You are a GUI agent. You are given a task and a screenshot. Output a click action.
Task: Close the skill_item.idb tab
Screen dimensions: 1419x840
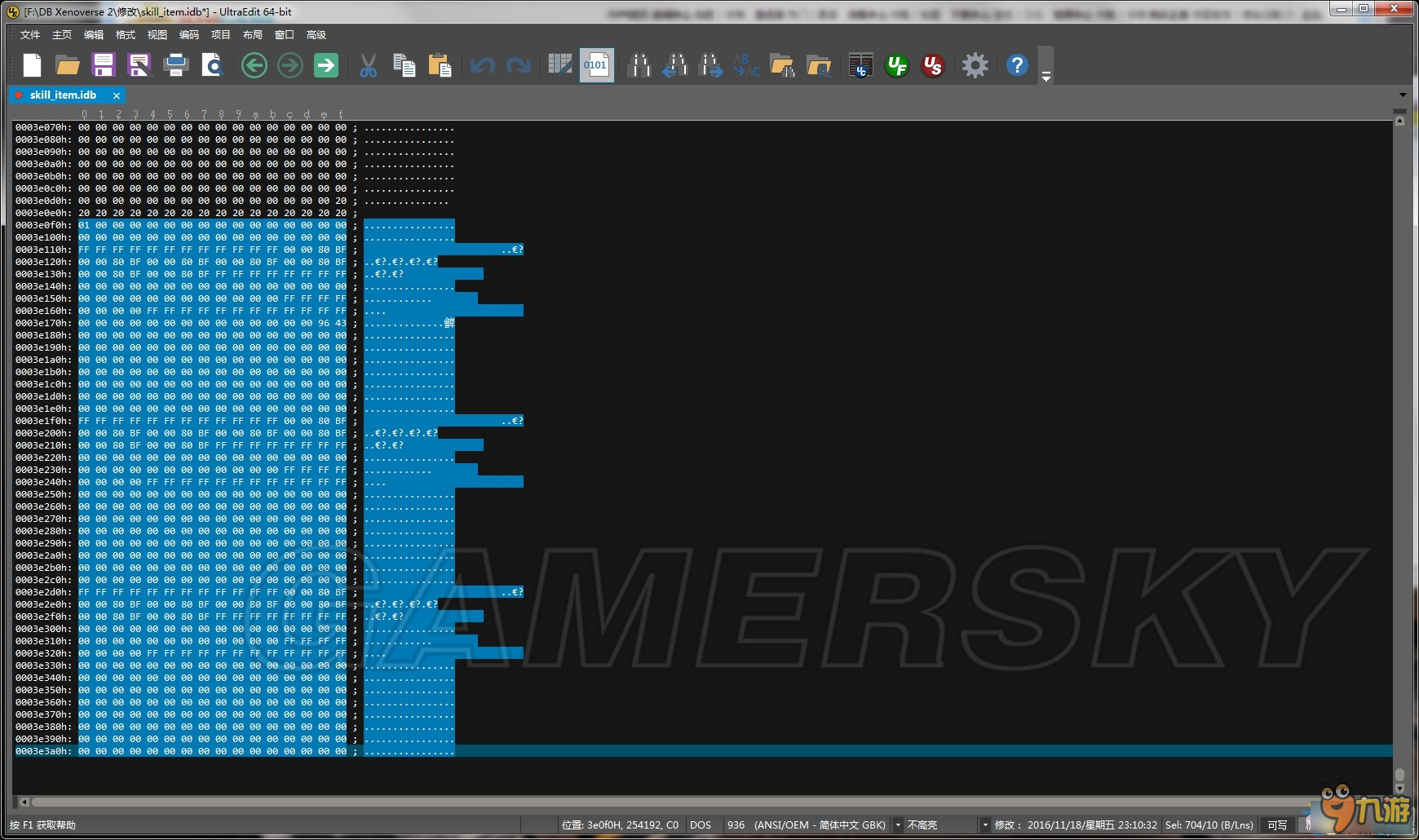[117, 95]
